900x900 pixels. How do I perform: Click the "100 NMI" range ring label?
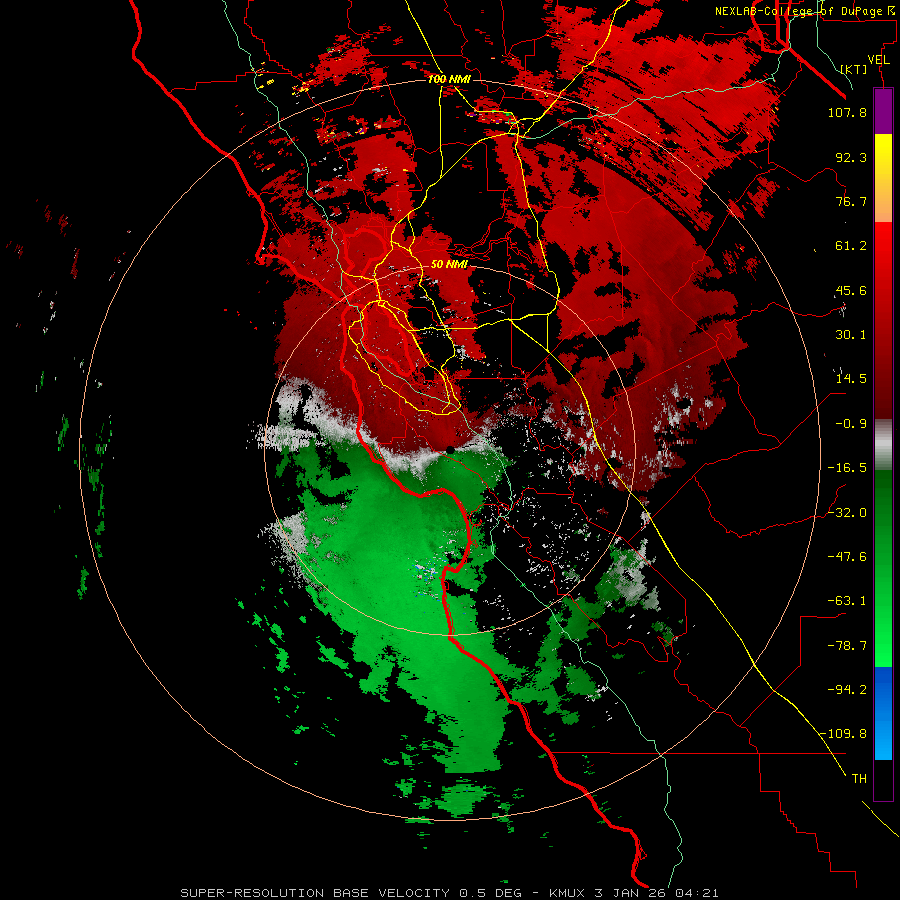coord(449,79)
